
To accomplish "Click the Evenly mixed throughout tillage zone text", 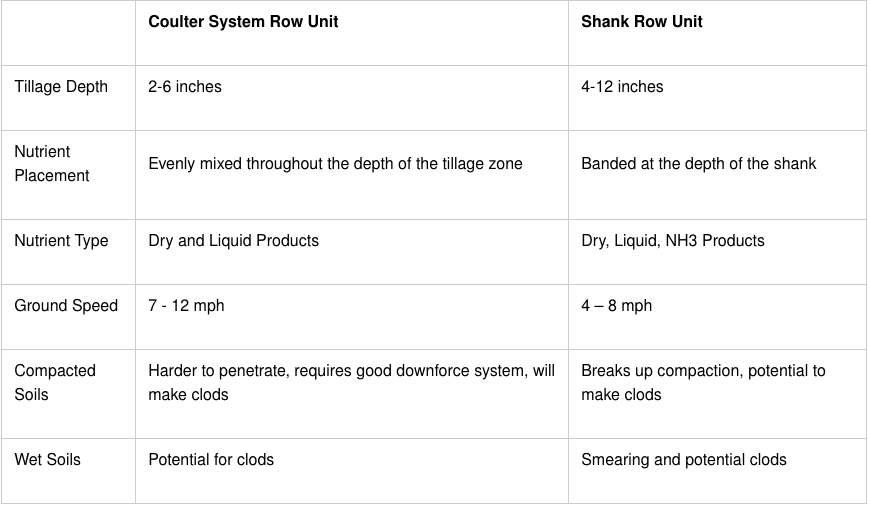I will pos(335,163).
